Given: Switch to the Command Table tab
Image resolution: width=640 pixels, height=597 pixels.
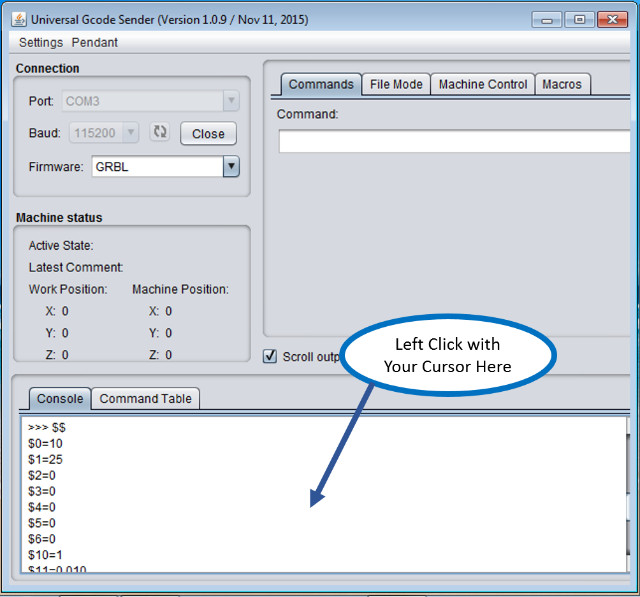Looking at the screenshot, I should click(x=145, y=398).
